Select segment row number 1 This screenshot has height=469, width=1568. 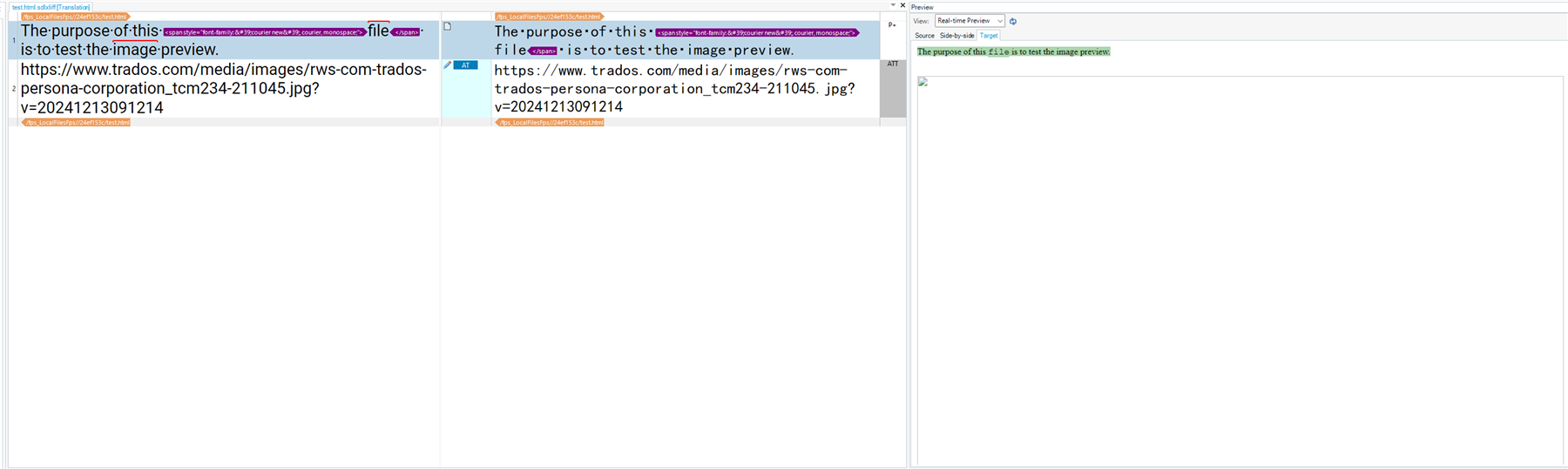tap(14, 40)
